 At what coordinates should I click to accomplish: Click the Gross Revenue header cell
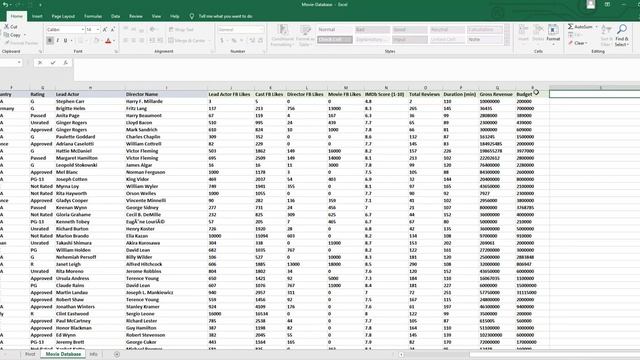click(x=497, y=94)
